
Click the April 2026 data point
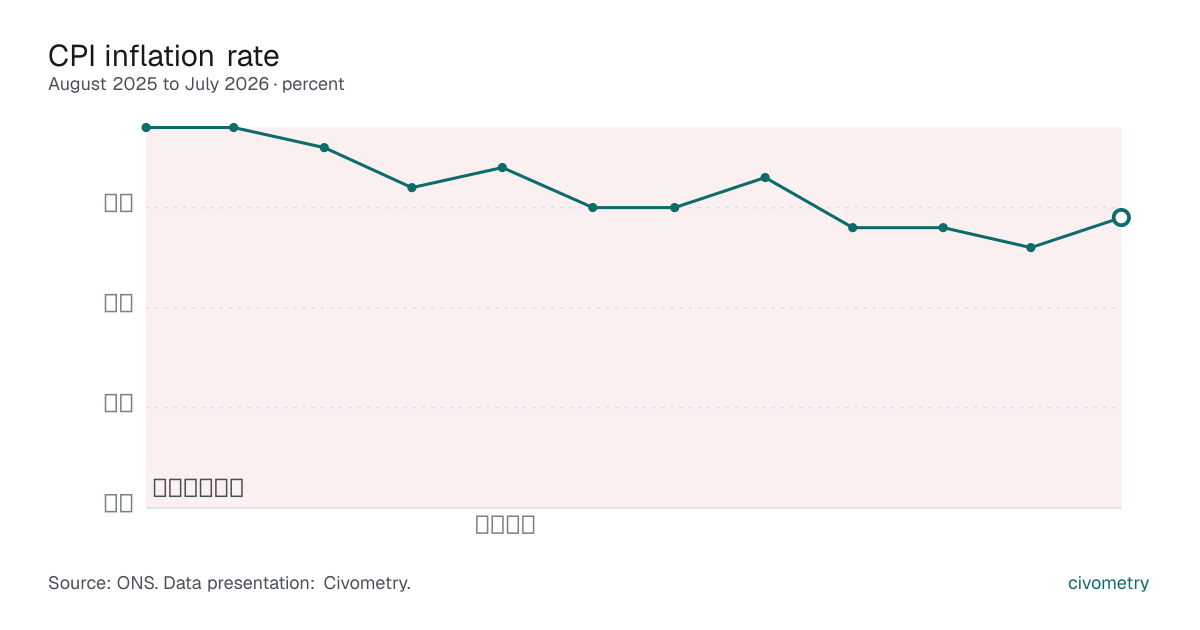click(853, 227)
